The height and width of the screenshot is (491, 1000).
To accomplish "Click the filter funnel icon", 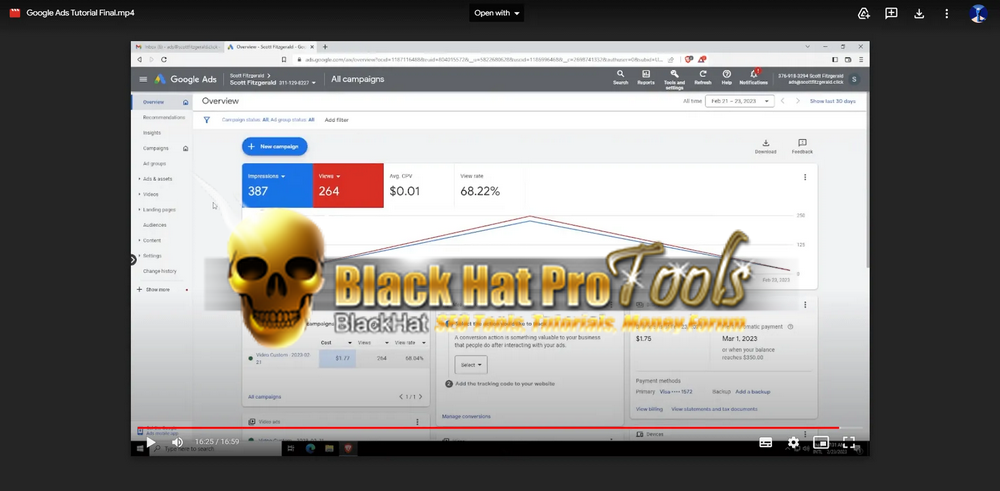I will (207, 119).
